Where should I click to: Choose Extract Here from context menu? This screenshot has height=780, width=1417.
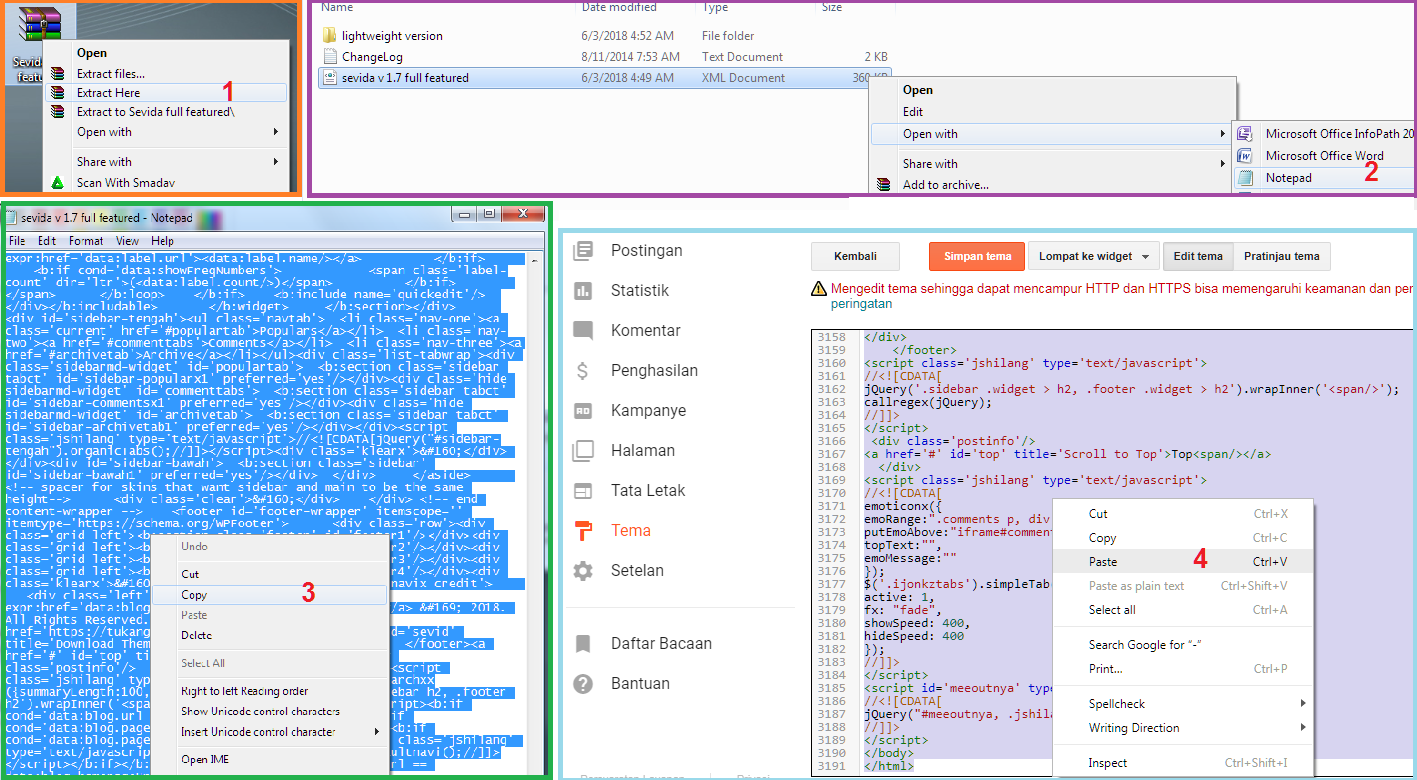[167, 92]
